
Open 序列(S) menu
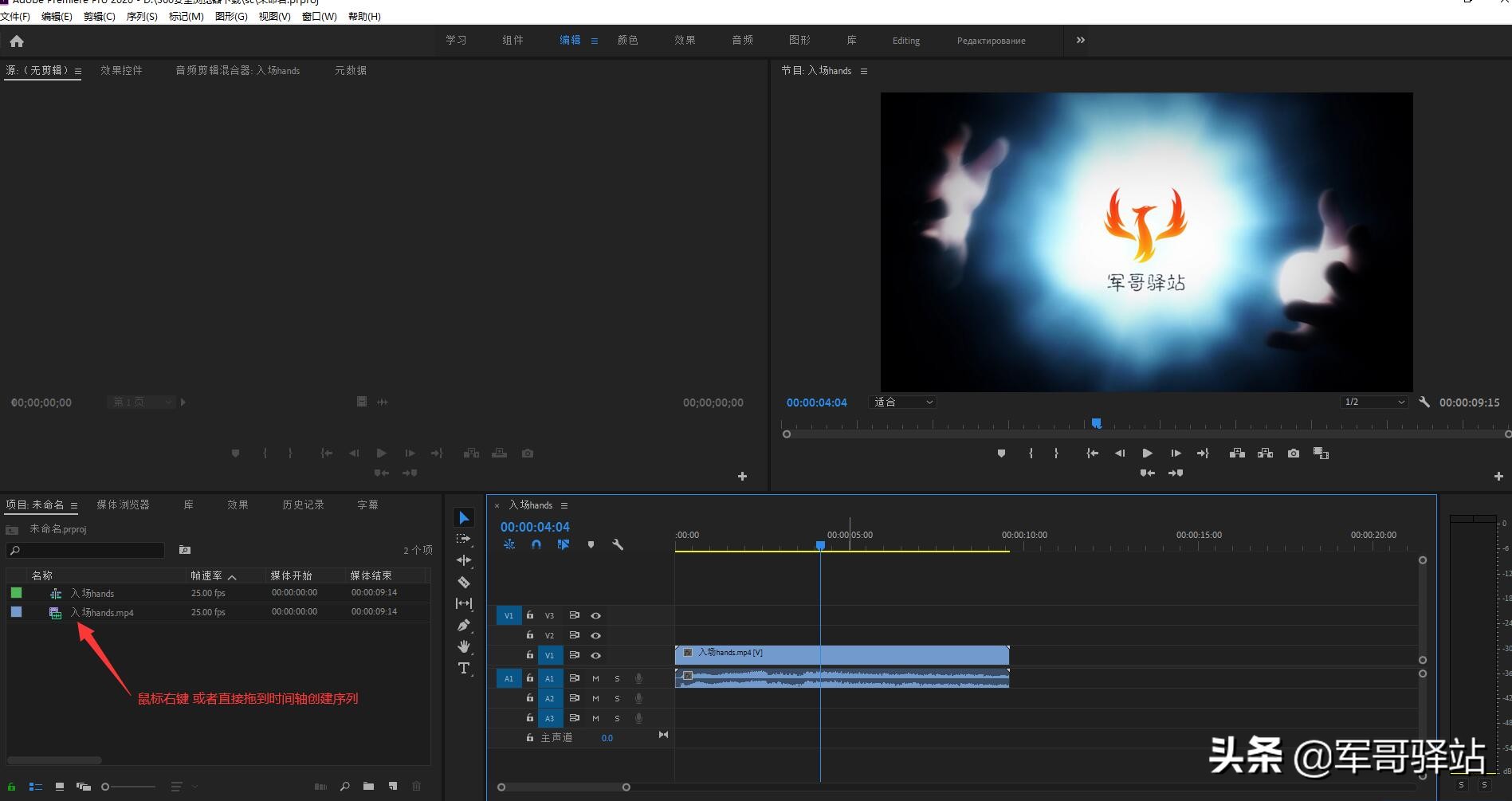click(x=142, y=16)
